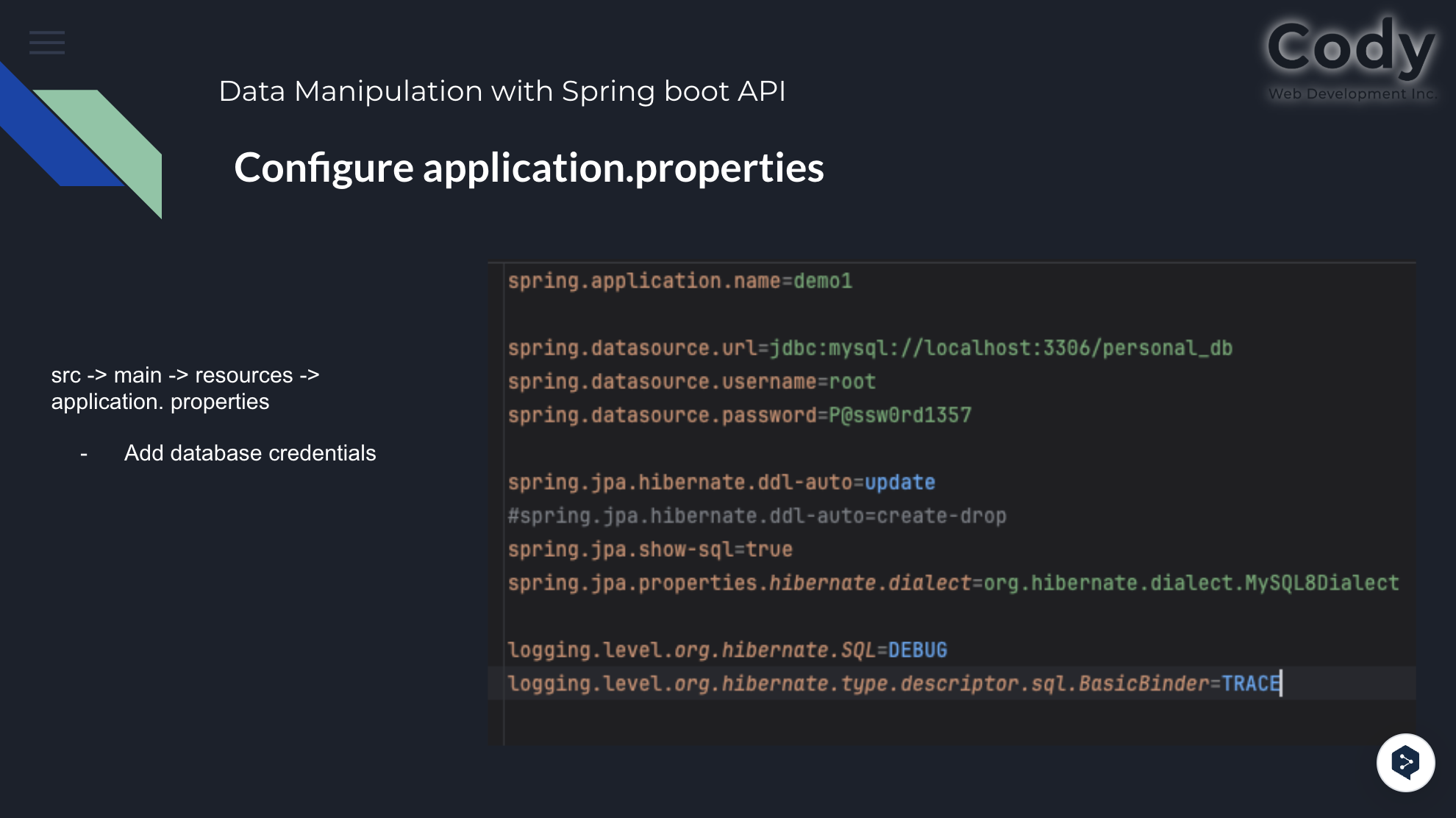Click the Data Manipulation with Spring boot title
Screen dimensions: 1456x818
[x=502, y=91]
